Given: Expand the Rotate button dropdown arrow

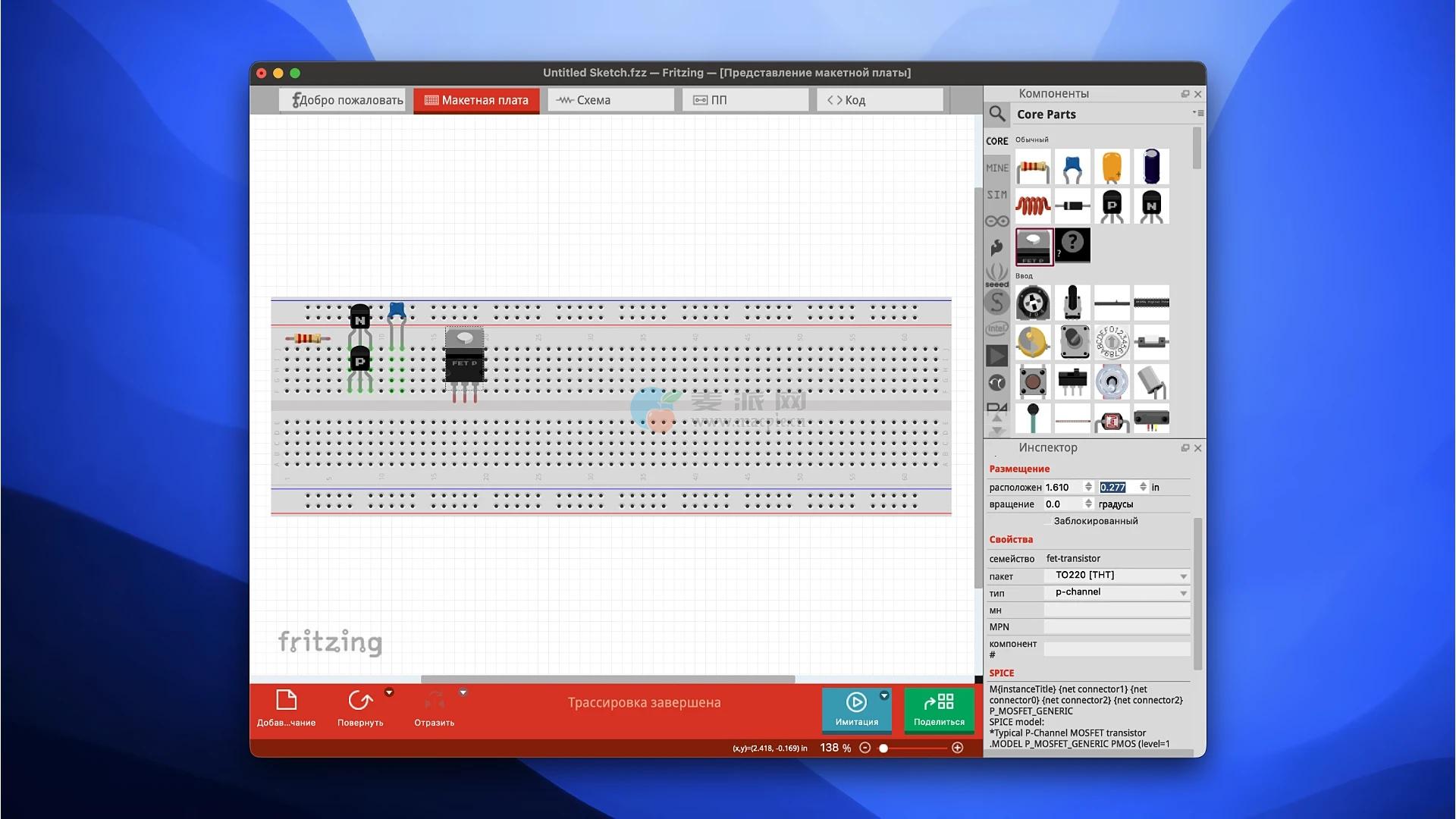Looking at the screenshot, I should [x=389, y=692].
